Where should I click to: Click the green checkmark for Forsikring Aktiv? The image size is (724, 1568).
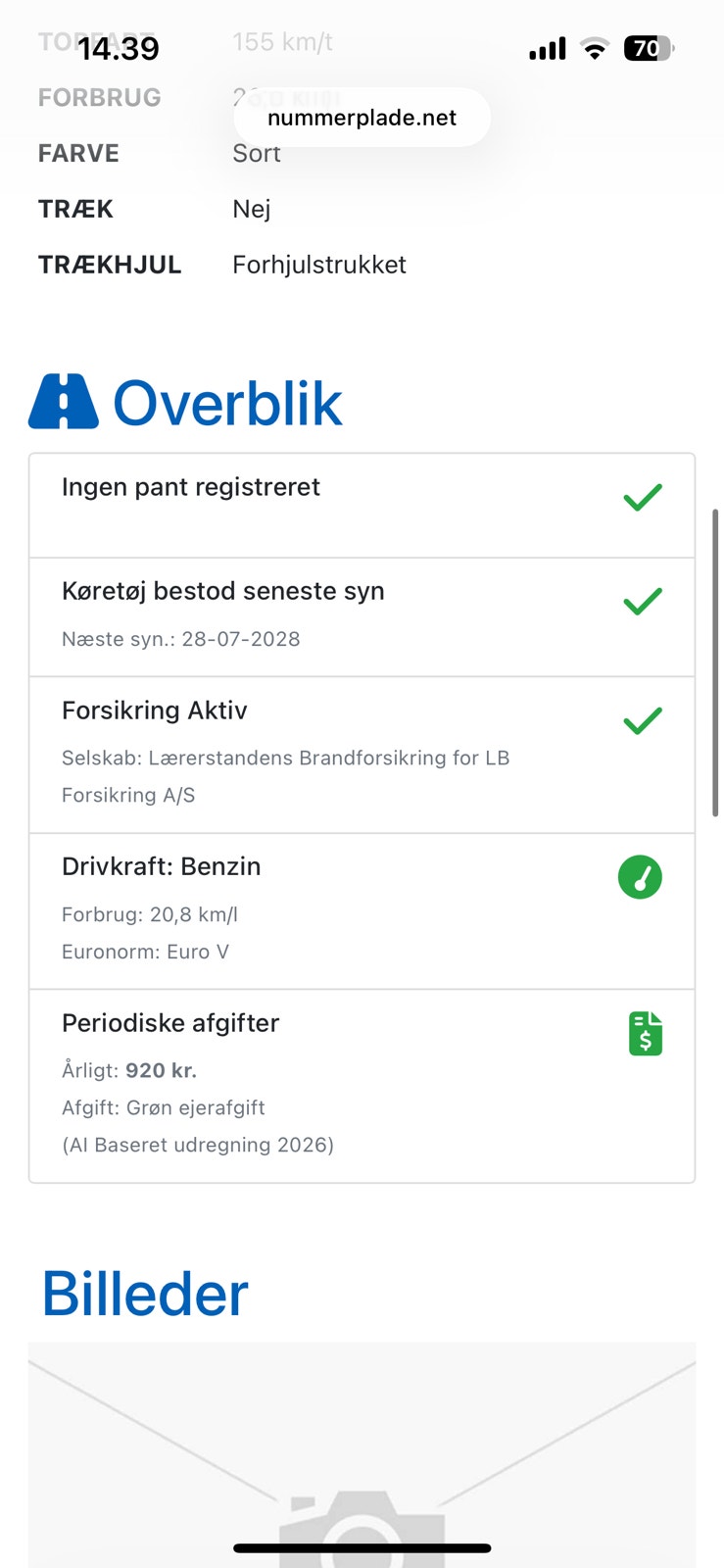tap(643, 720)
